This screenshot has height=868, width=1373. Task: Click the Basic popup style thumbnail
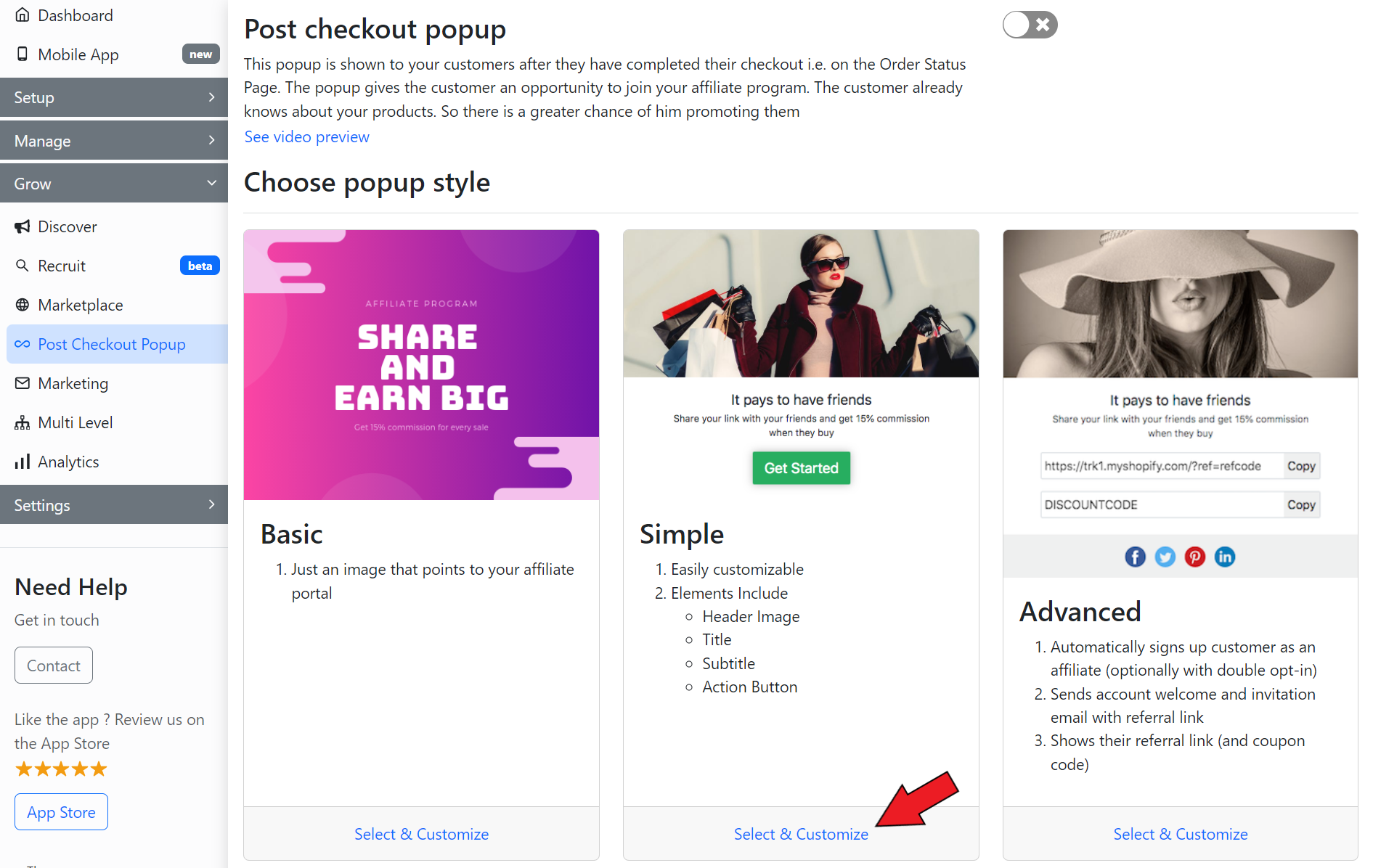click(x=421, y=365)
